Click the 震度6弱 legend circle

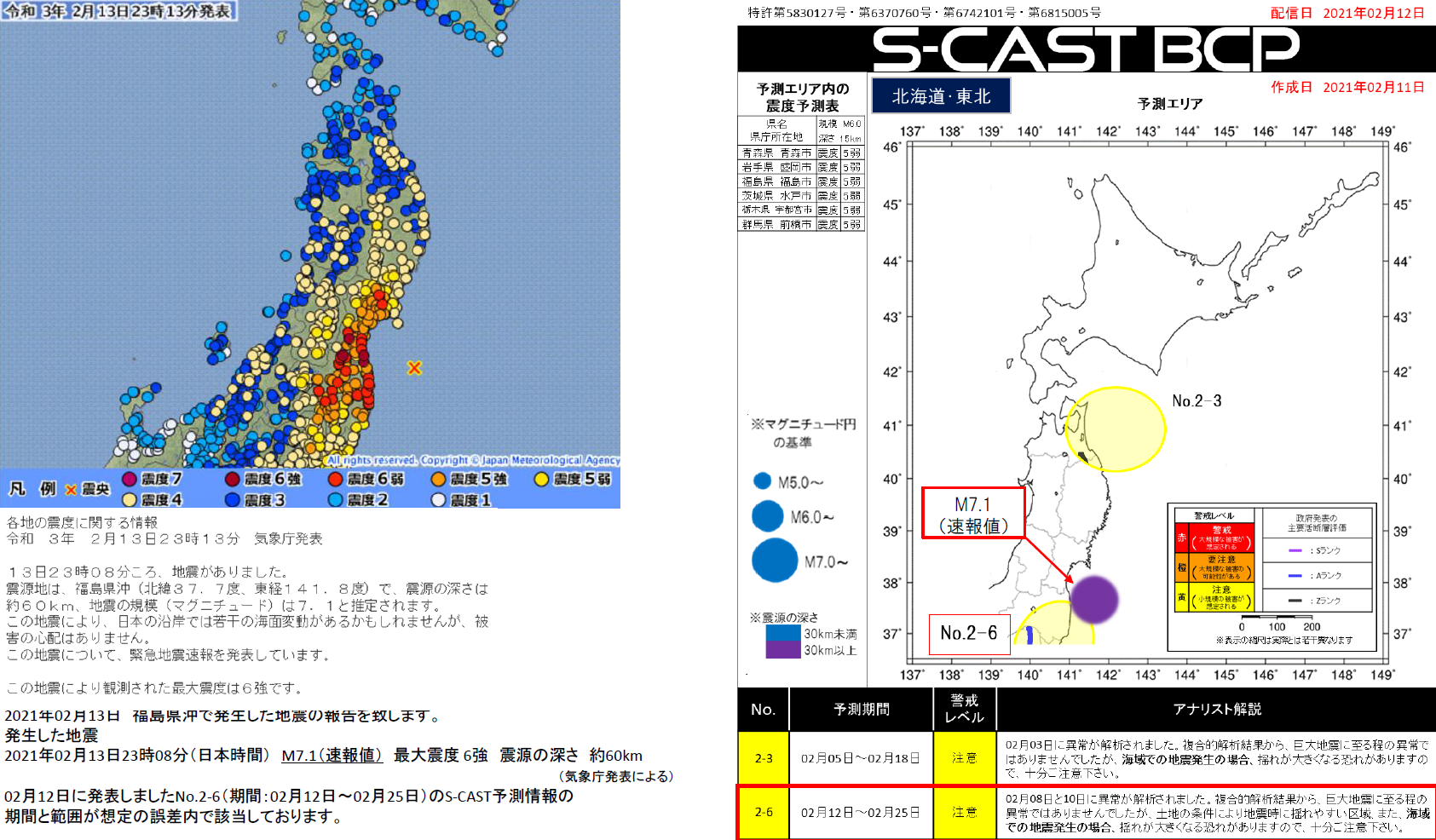pyautogui.click(x=336, y=479)
